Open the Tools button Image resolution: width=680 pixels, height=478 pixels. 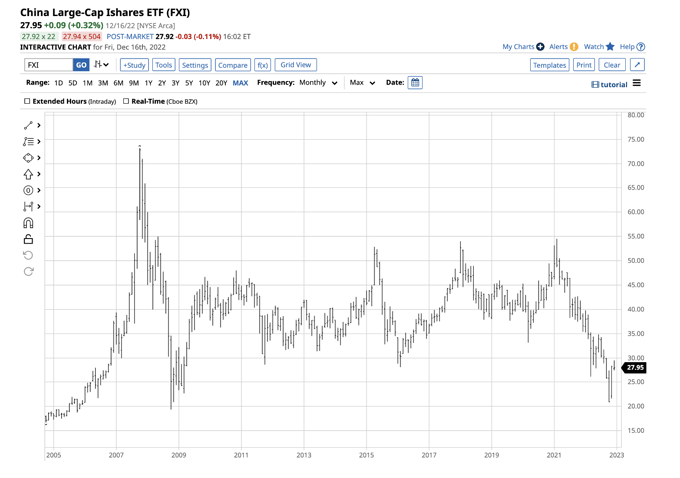click(163, 65)
